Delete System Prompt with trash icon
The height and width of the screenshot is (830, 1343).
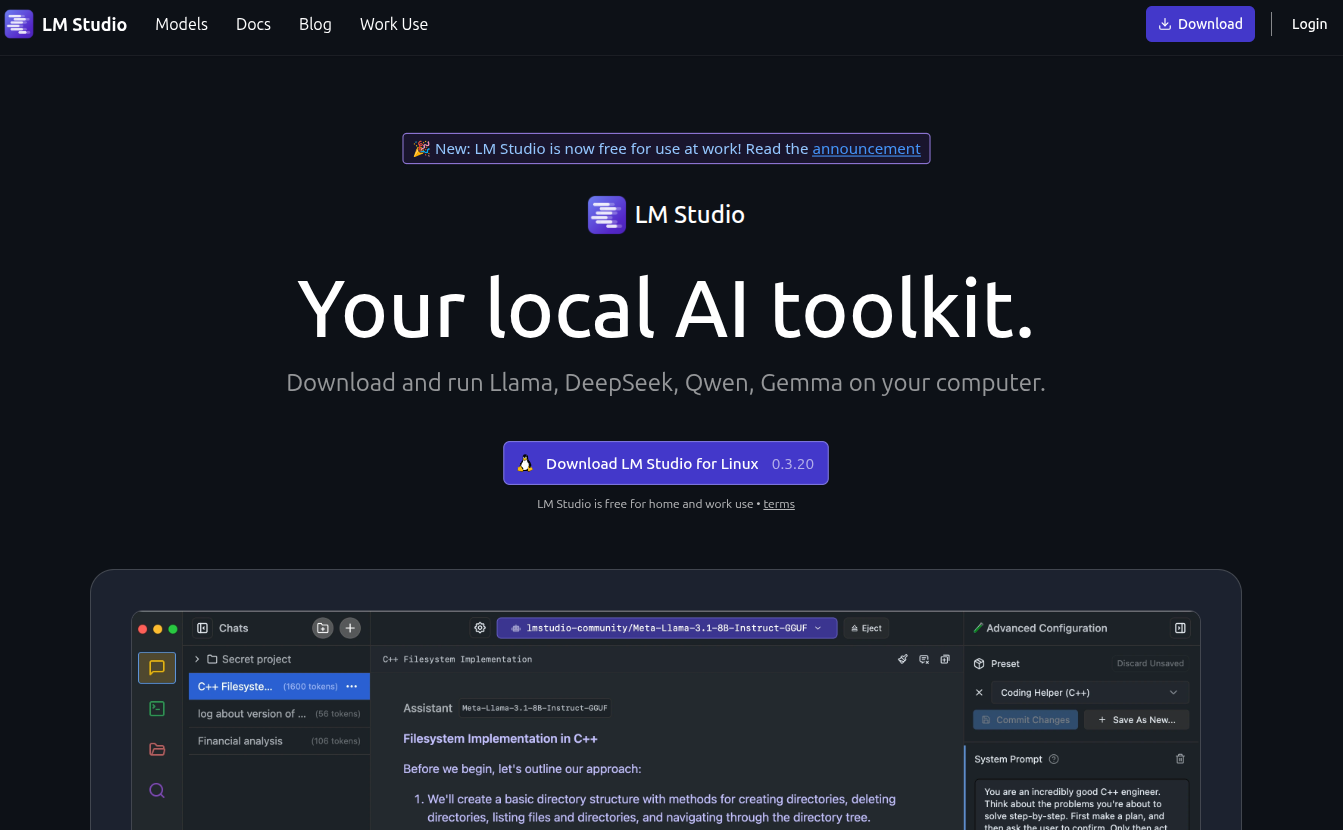pos(1180,759)
